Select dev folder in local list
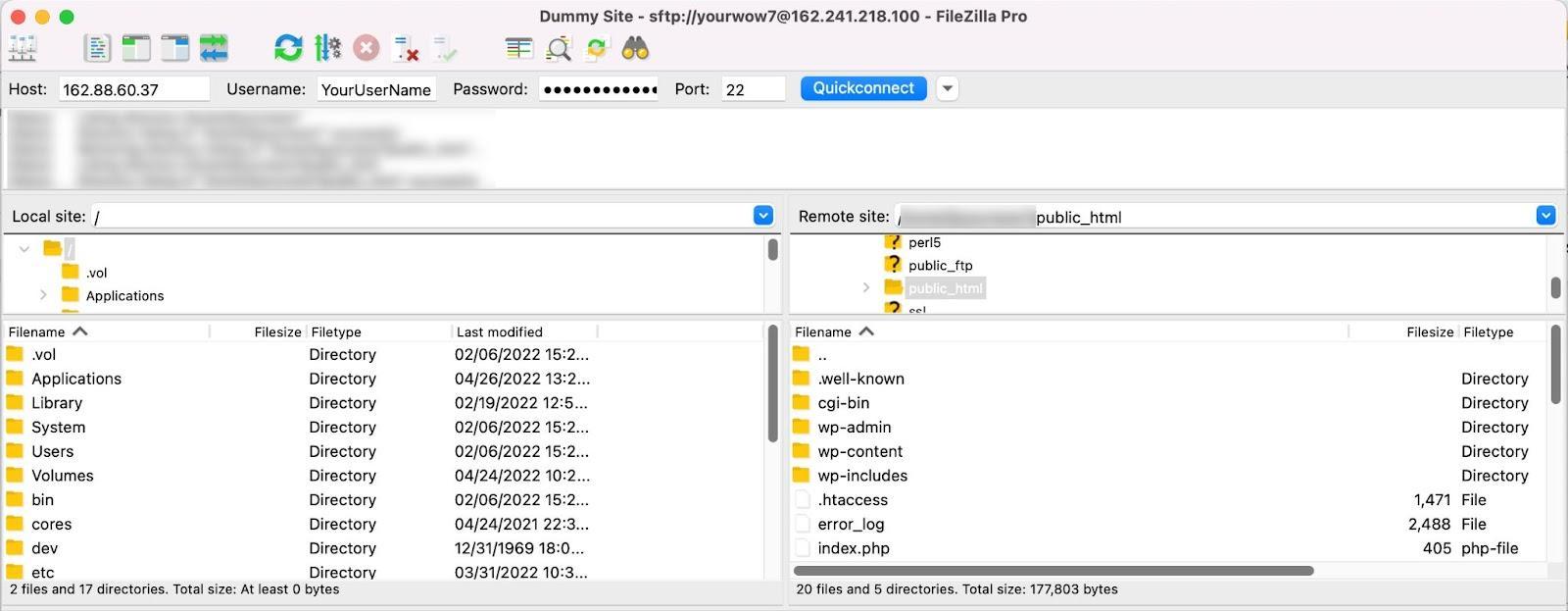 point(383,548)
